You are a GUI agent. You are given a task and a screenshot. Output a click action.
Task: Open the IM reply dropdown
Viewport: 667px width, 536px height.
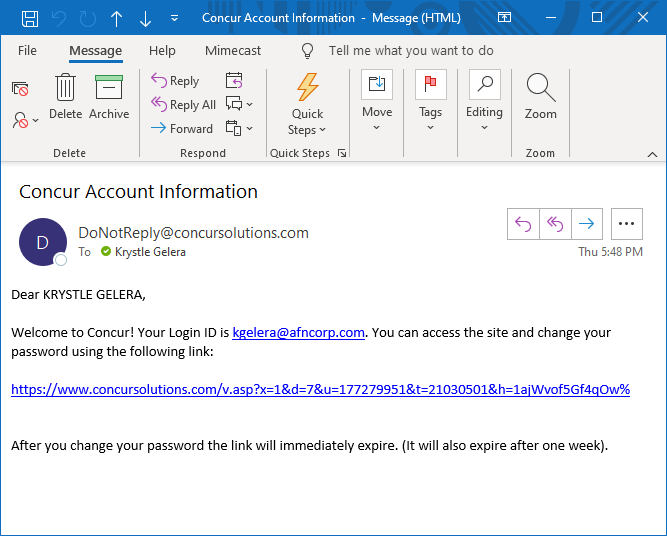(239, 104)
